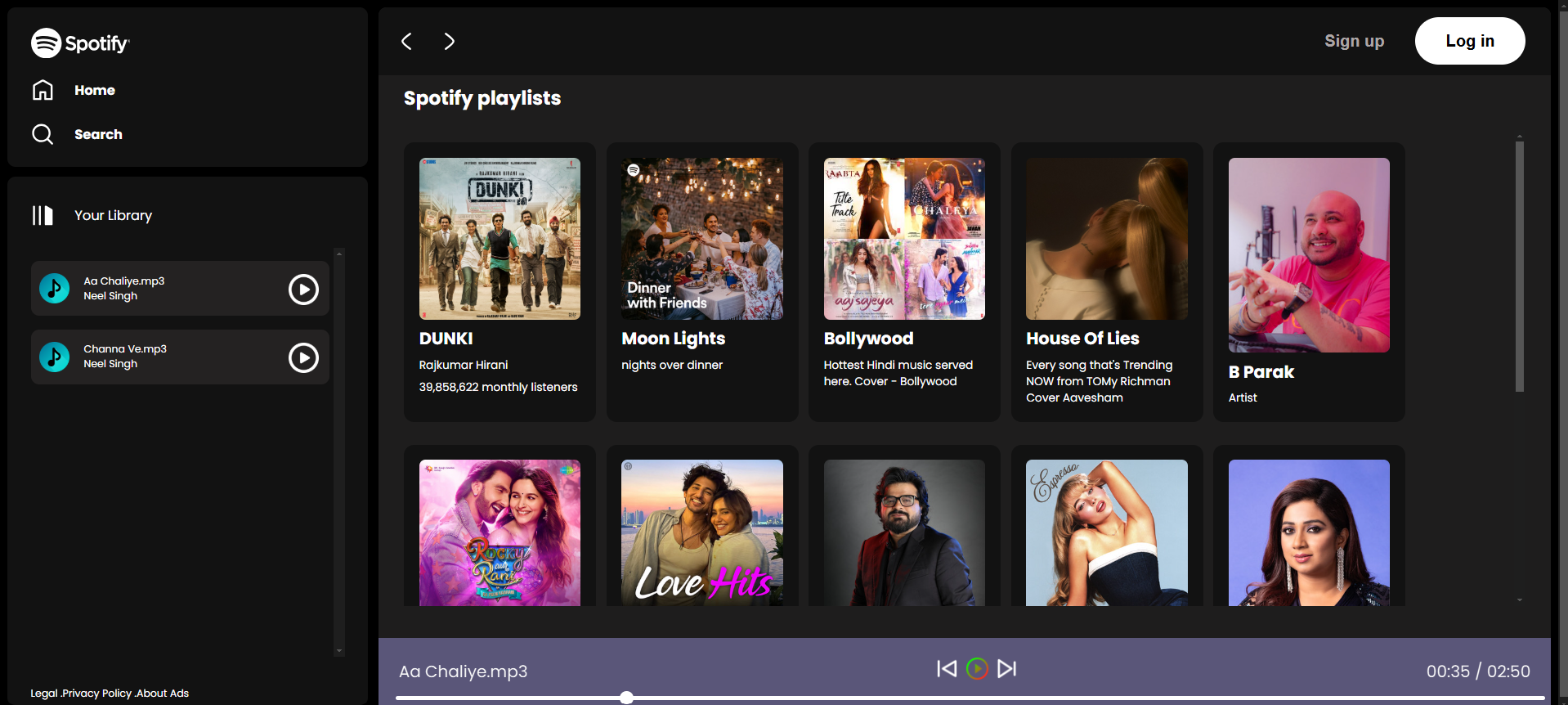Click the Spotify playlists heading
The width and height of the screenshot is (1568, 705).
pos(482,98)
